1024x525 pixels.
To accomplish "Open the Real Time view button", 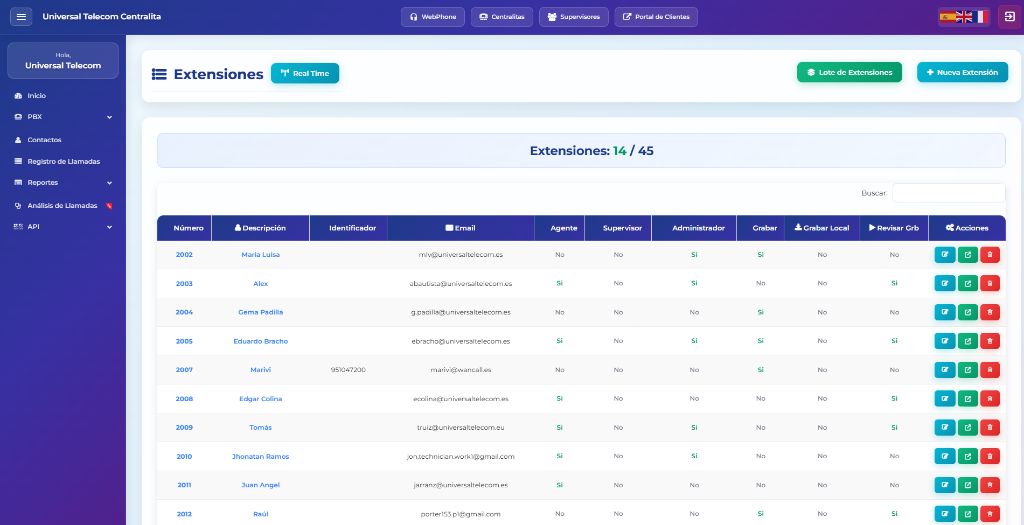I will tap(305, 73).
